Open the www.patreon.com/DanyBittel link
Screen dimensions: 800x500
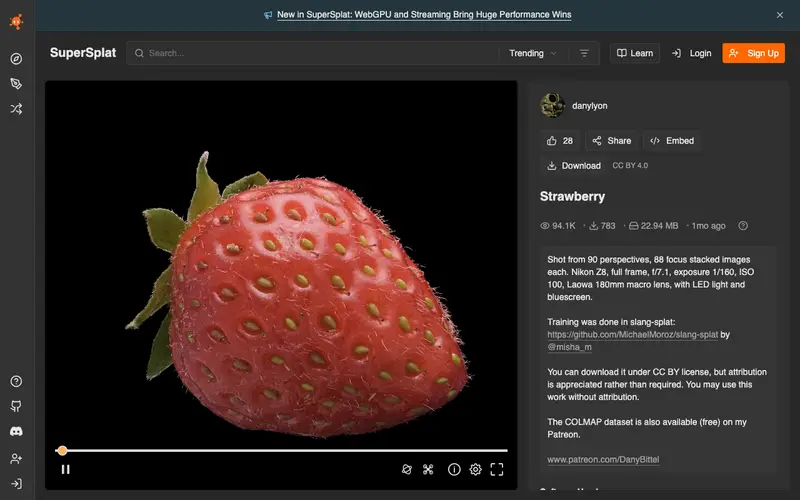pyautogui.click(x=603, y=460)
